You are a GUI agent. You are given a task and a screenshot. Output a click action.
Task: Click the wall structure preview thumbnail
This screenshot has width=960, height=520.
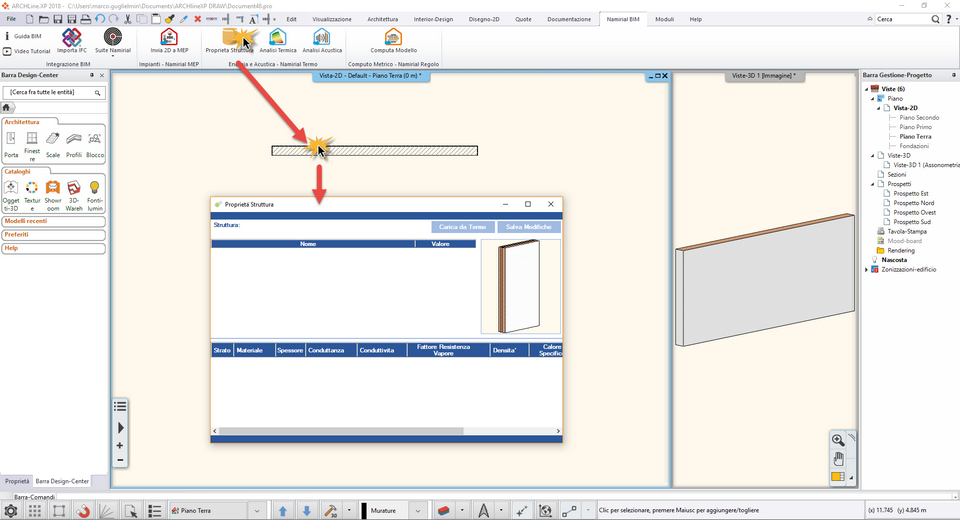[x=520, y=286]
